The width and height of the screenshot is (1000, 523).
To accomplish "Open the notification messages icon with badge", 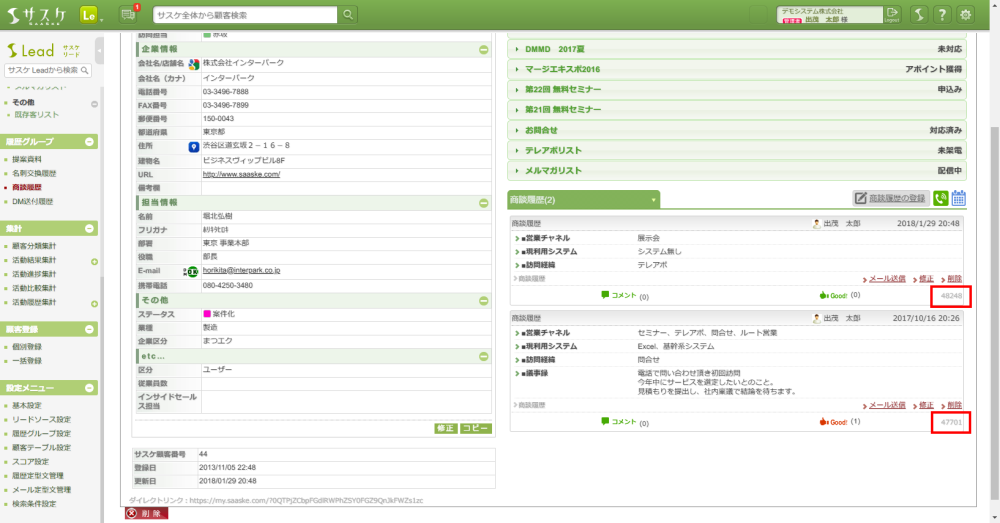I will (x=128, y=14).
